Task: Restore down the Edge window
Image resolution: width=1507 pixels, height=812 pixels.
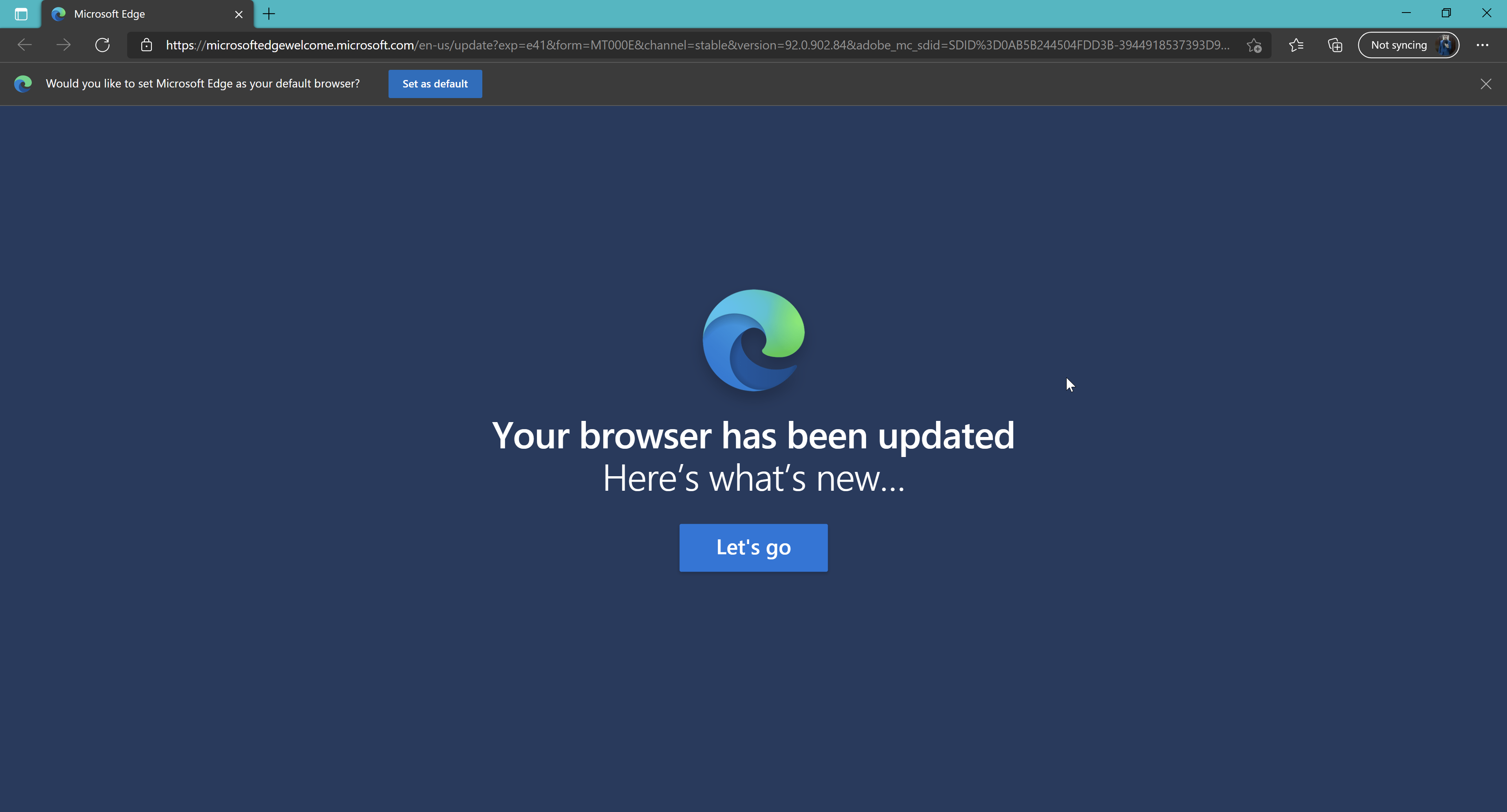Action: pyautogui.click(x=1446, y=13)
